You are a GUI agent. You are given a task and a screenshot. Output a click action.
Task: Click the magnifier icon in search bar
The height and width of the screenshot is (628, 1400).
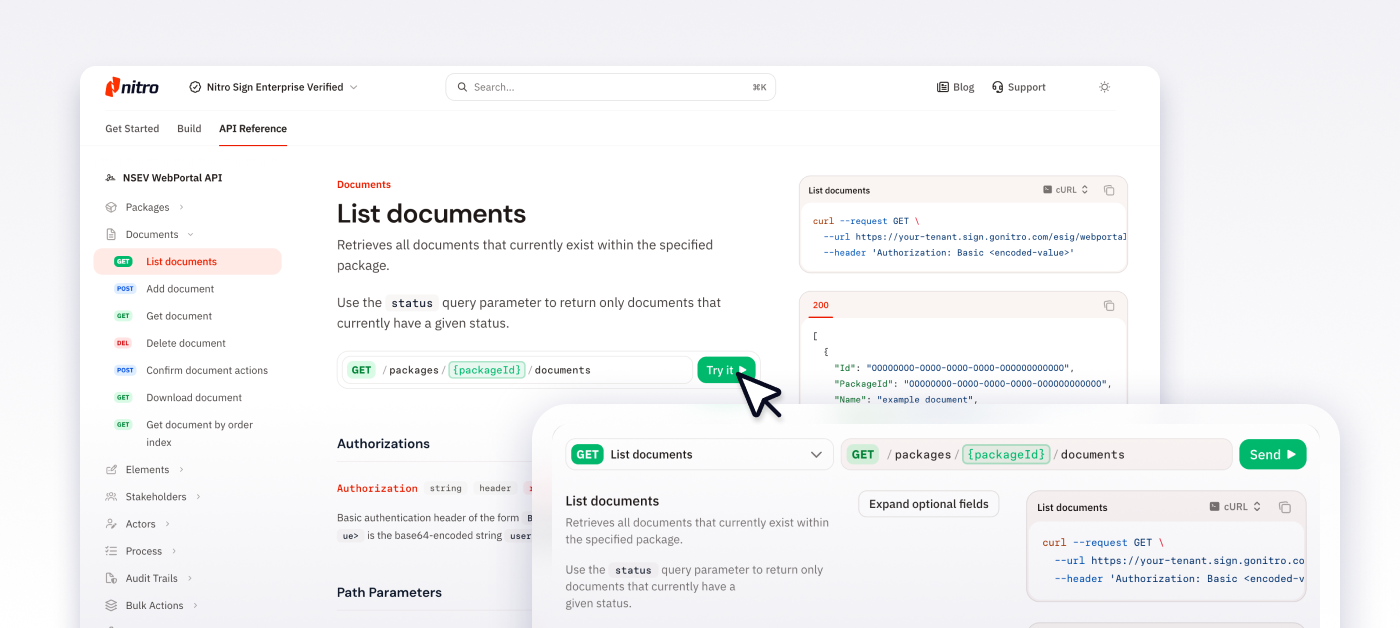462,87
